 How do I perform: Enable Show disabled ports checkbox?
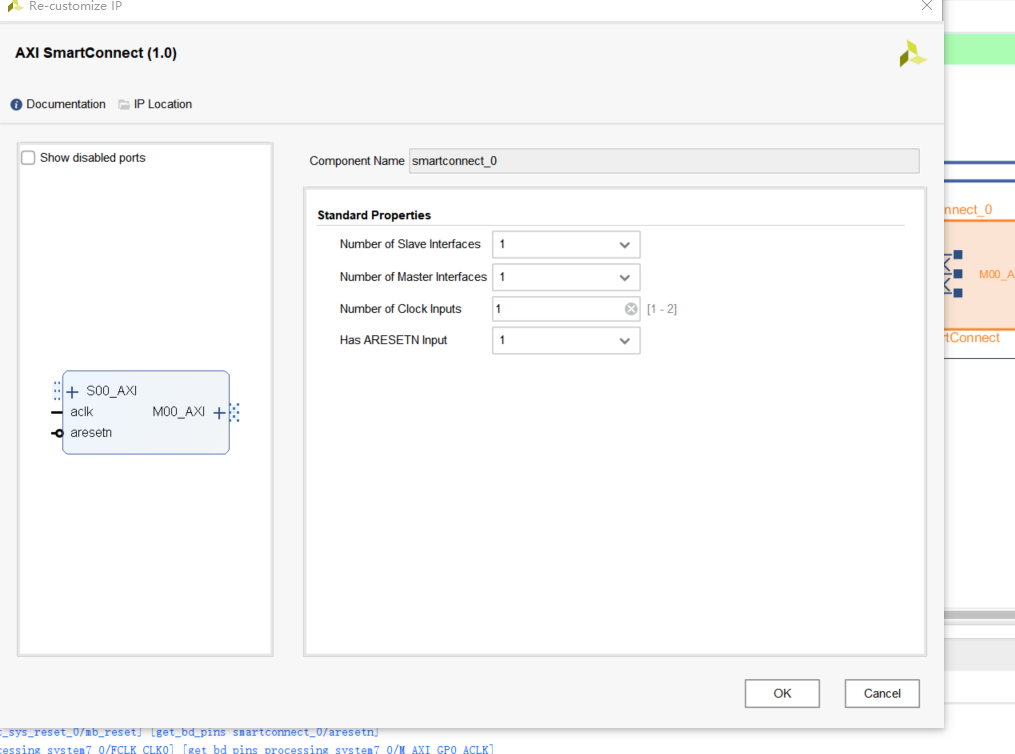(28, 158)
